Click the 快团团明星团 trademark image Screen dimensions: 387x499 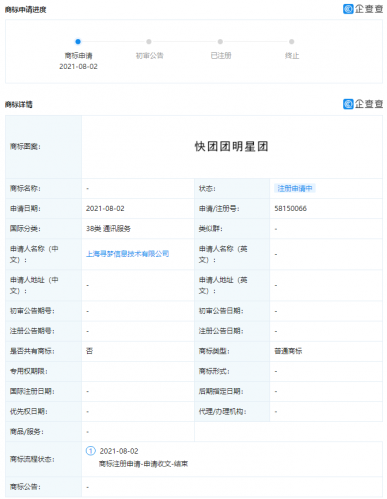point(232,146)
